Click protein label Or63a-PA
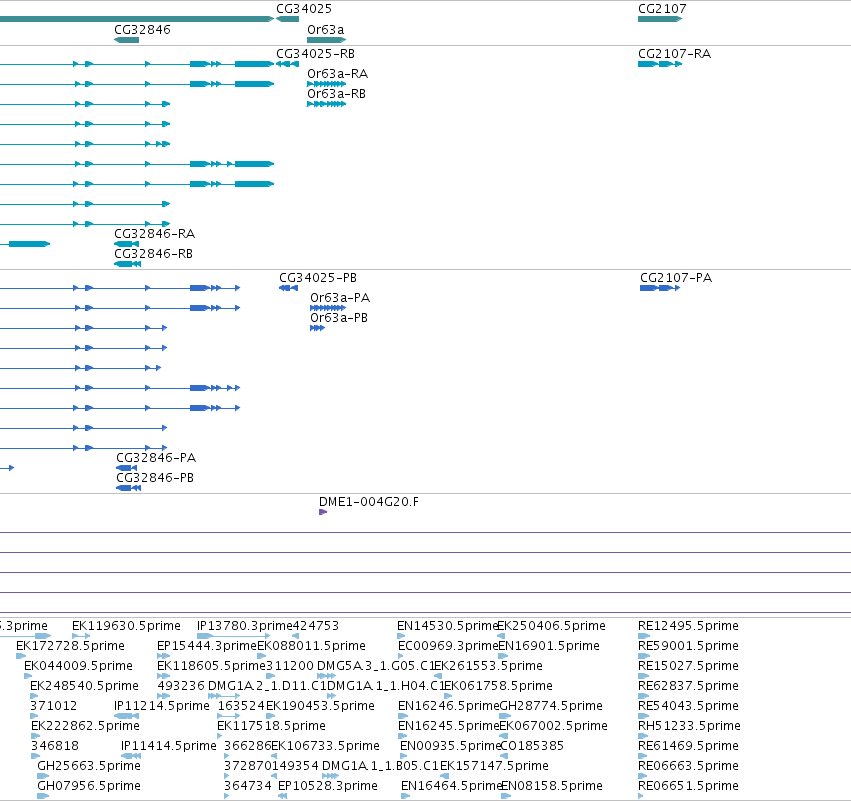This screenshot has width=851, height=801. click(340, 298)
